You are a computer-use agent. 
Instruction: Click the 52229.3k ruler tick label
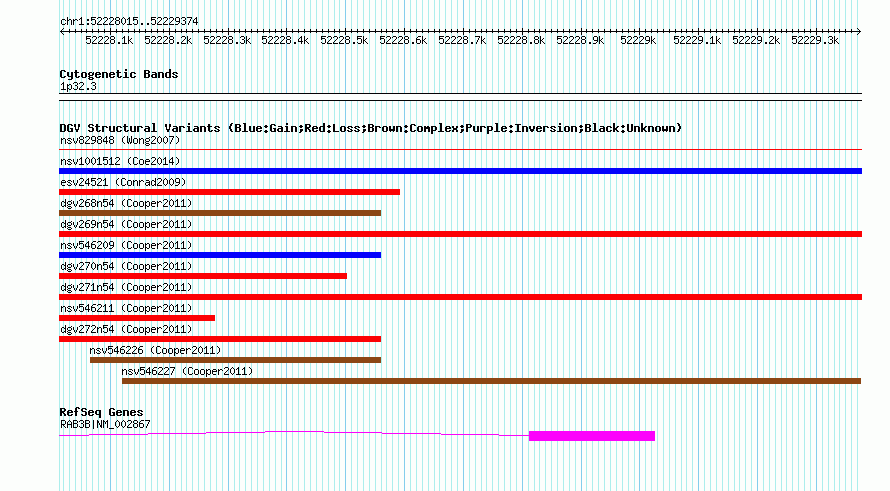pyautogui.click(x=815, y=41)
